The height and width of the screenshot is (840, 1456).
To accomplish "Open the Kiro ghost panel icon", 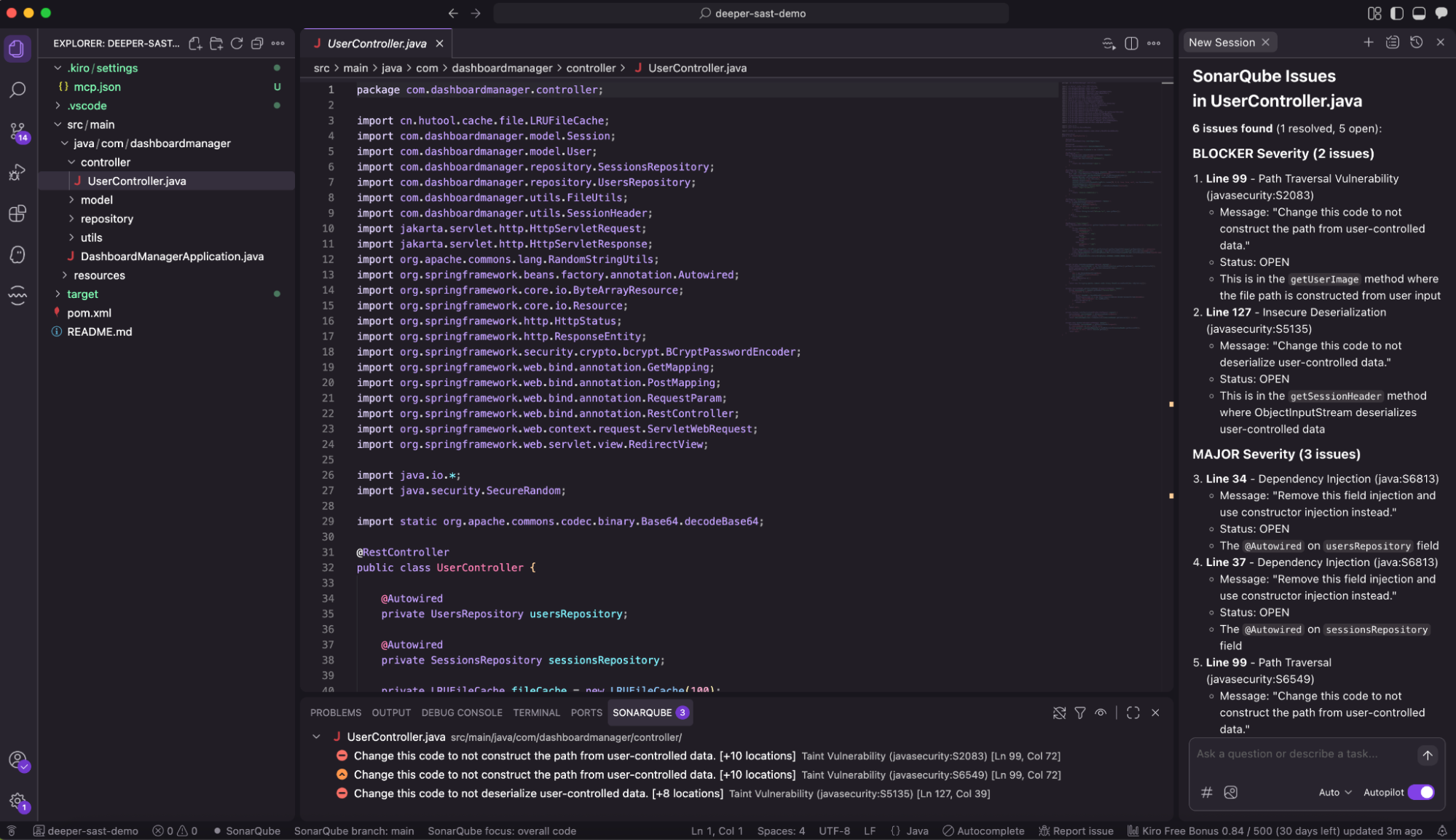I will point(17,254).
